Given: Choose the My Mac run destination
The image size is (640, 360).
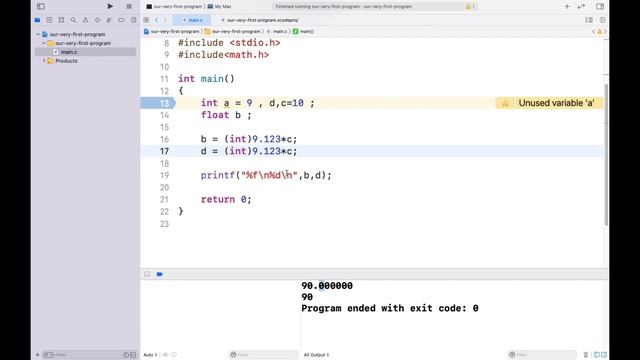Looking at the screenshot, I should (x=220, y=7).
